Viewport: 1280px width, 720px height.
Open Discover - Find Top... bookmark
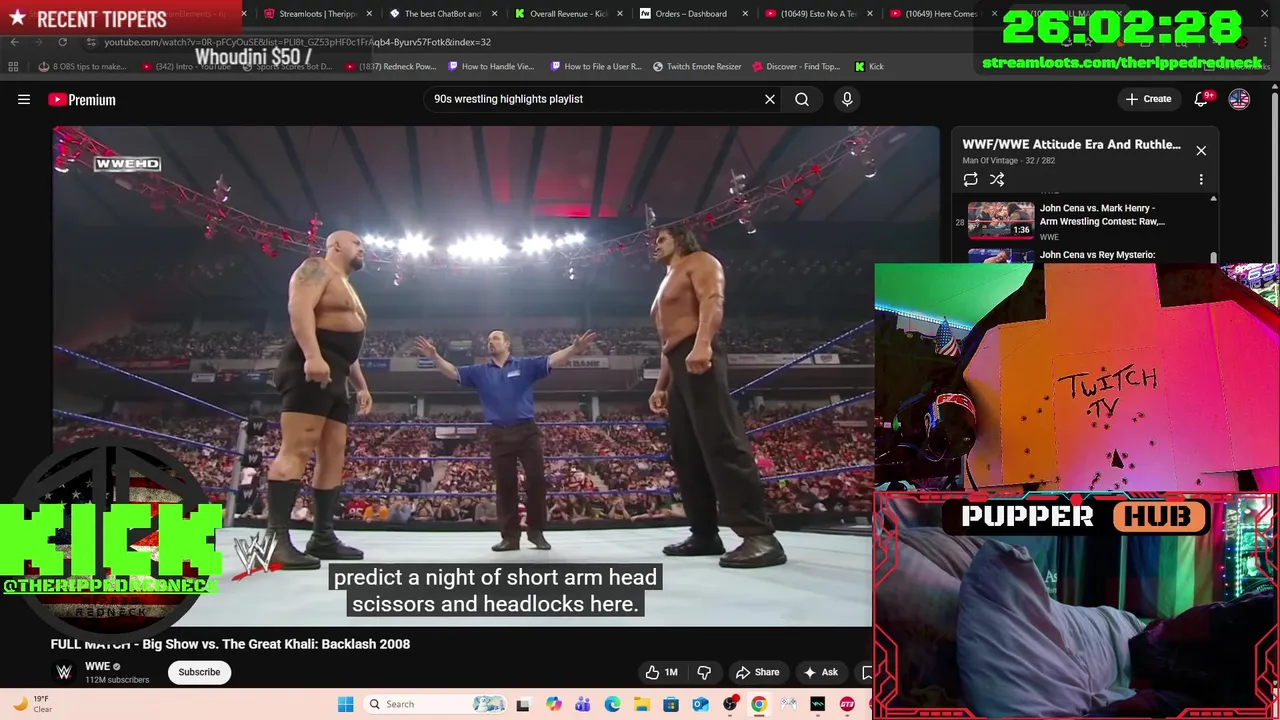pyautogui.click(x=796, y=67)
